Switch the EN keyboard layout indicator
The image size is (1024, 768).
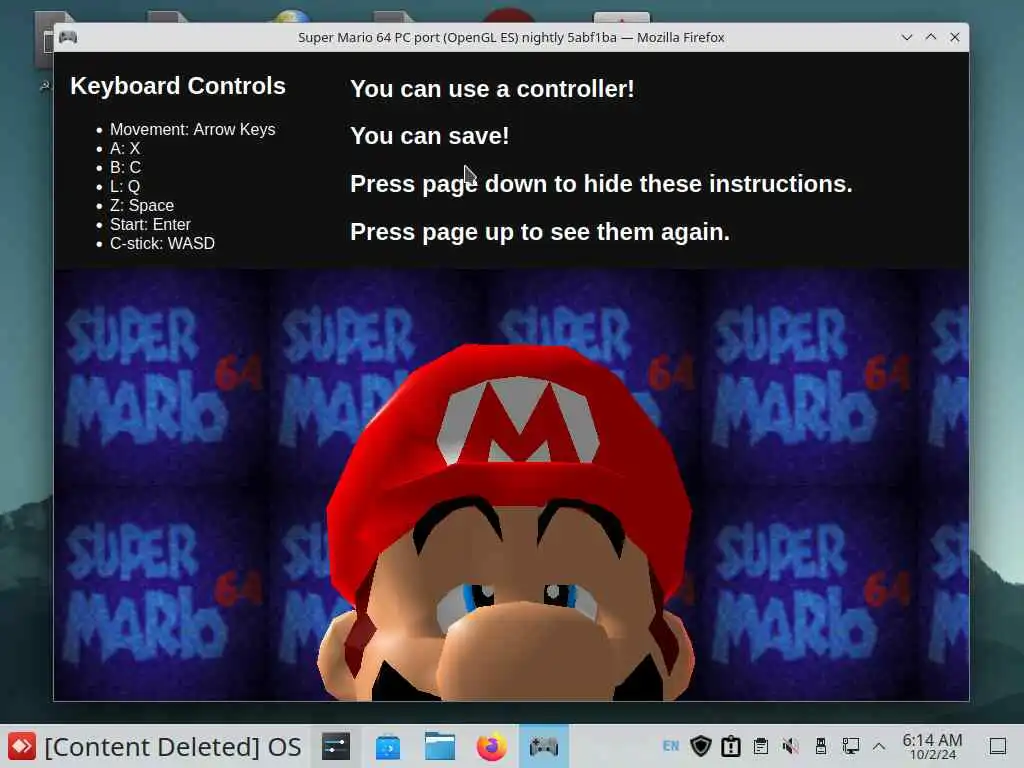[671, 746]
